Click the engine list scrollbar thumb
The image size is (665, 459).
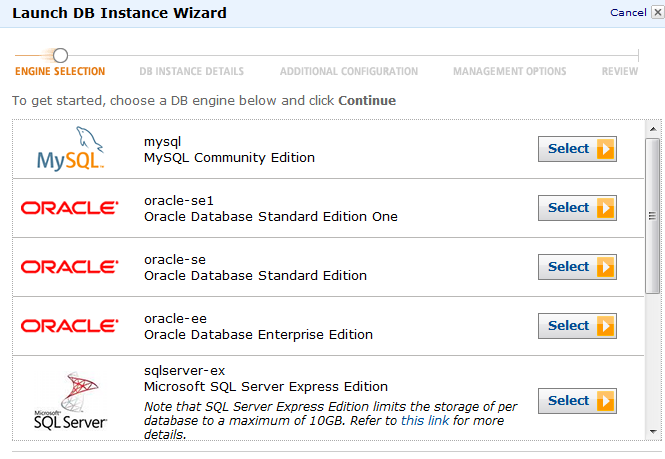653,216
